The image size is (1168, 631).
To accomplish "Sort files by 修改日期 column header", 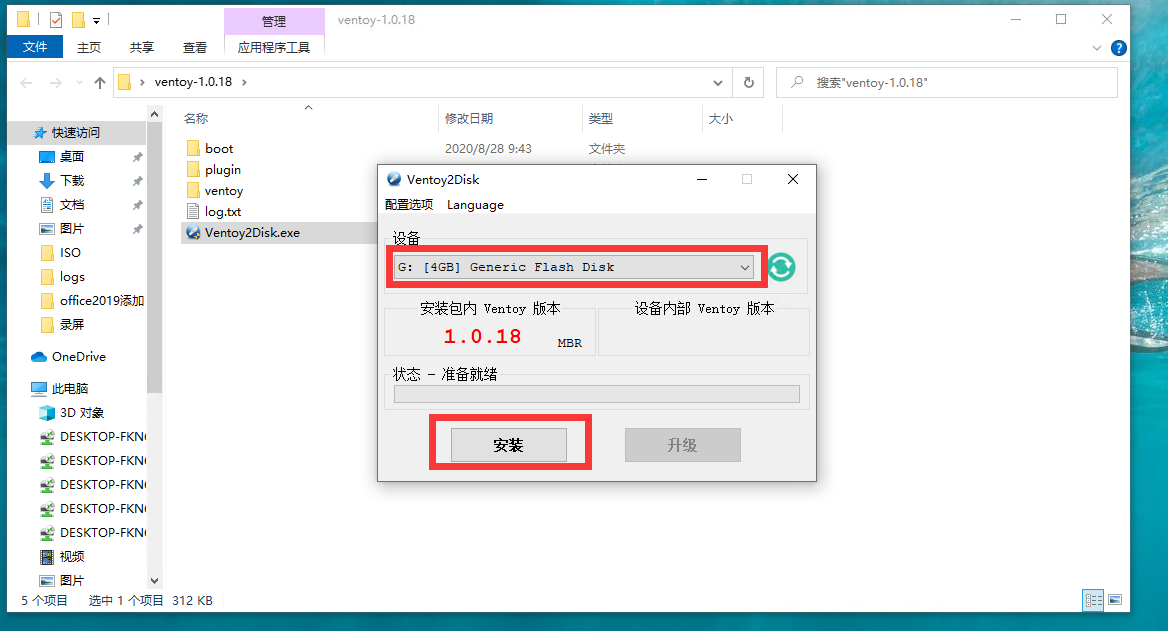I will (x=469, y=119).
